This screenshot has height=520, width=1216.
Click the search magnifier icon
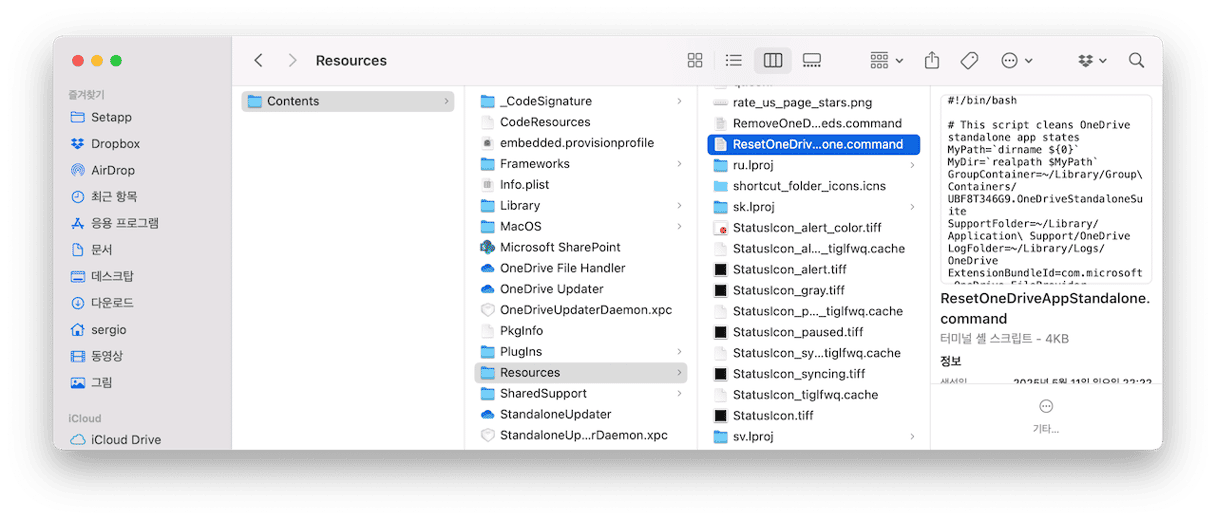1137,60
